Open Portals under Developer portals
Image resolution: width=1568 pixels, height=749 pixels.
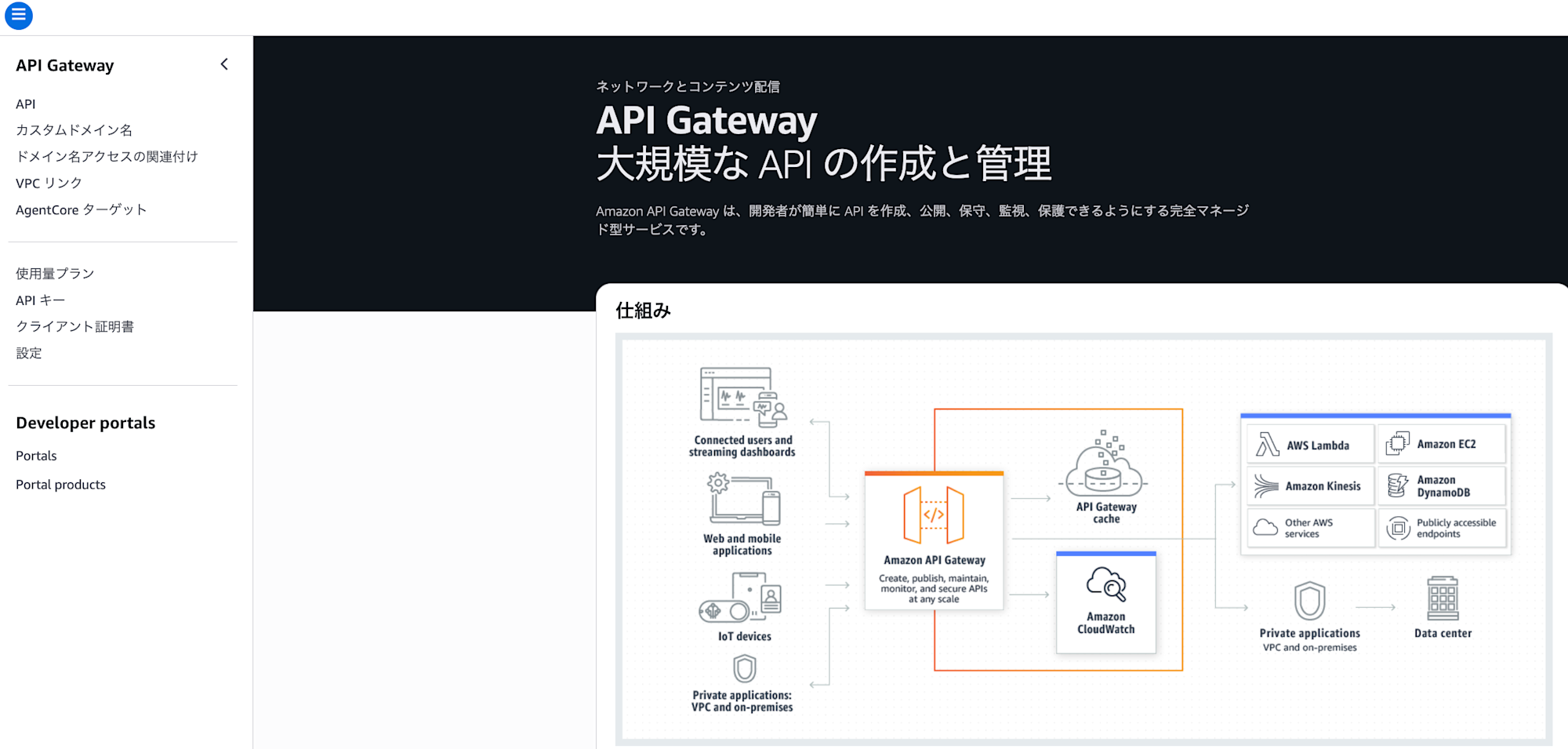coord(36,456)
